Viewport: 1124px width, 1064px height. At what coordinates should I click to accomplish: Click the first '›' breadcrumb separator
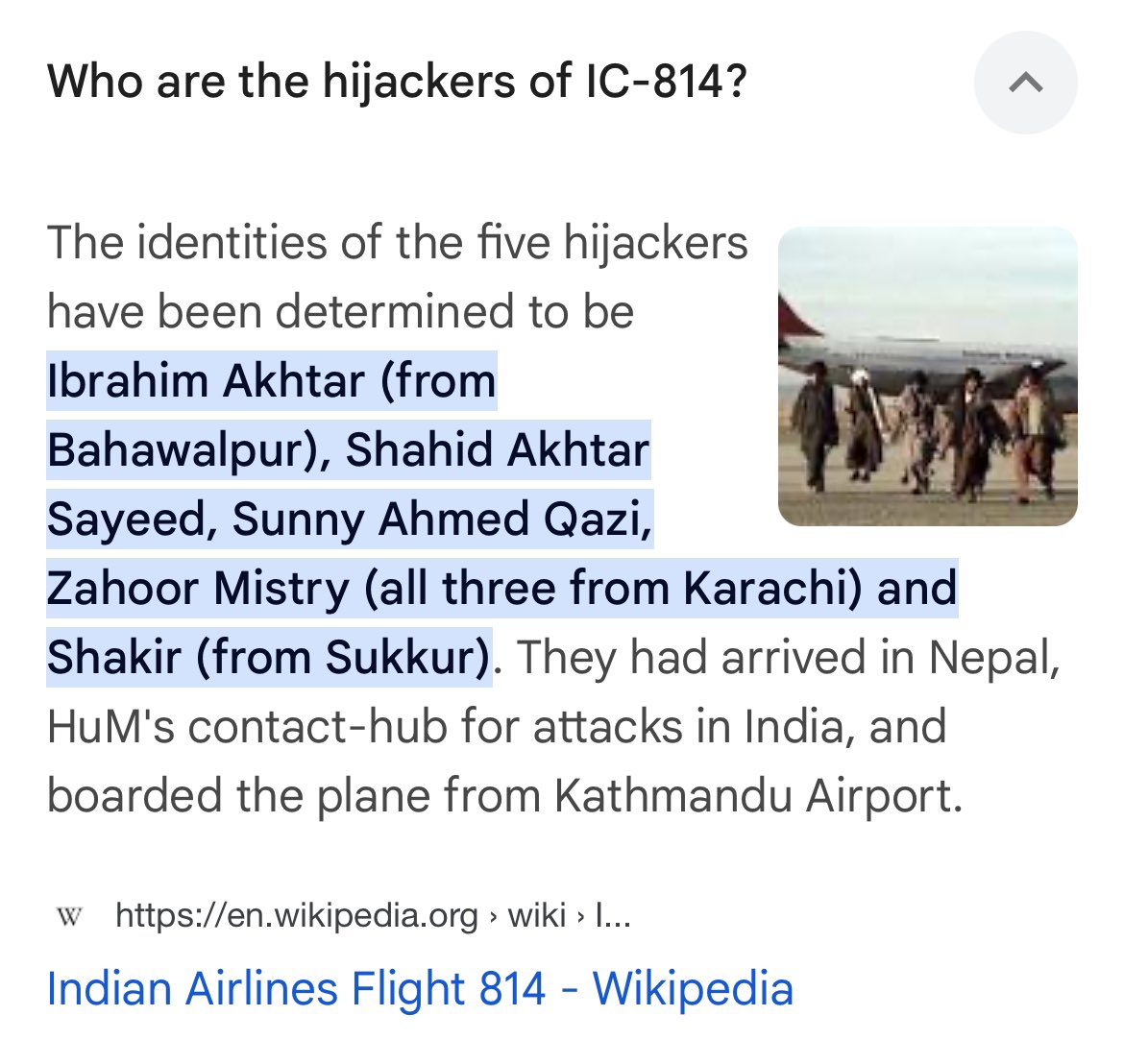[x=493, y=916]
